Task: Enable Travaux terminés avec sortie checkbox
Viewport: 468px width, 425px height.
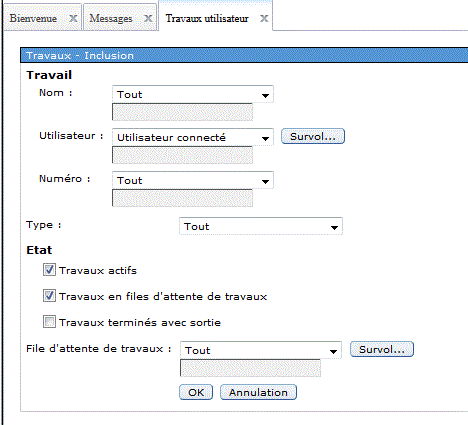Action: pyautogui.click(x=49, y=322)
